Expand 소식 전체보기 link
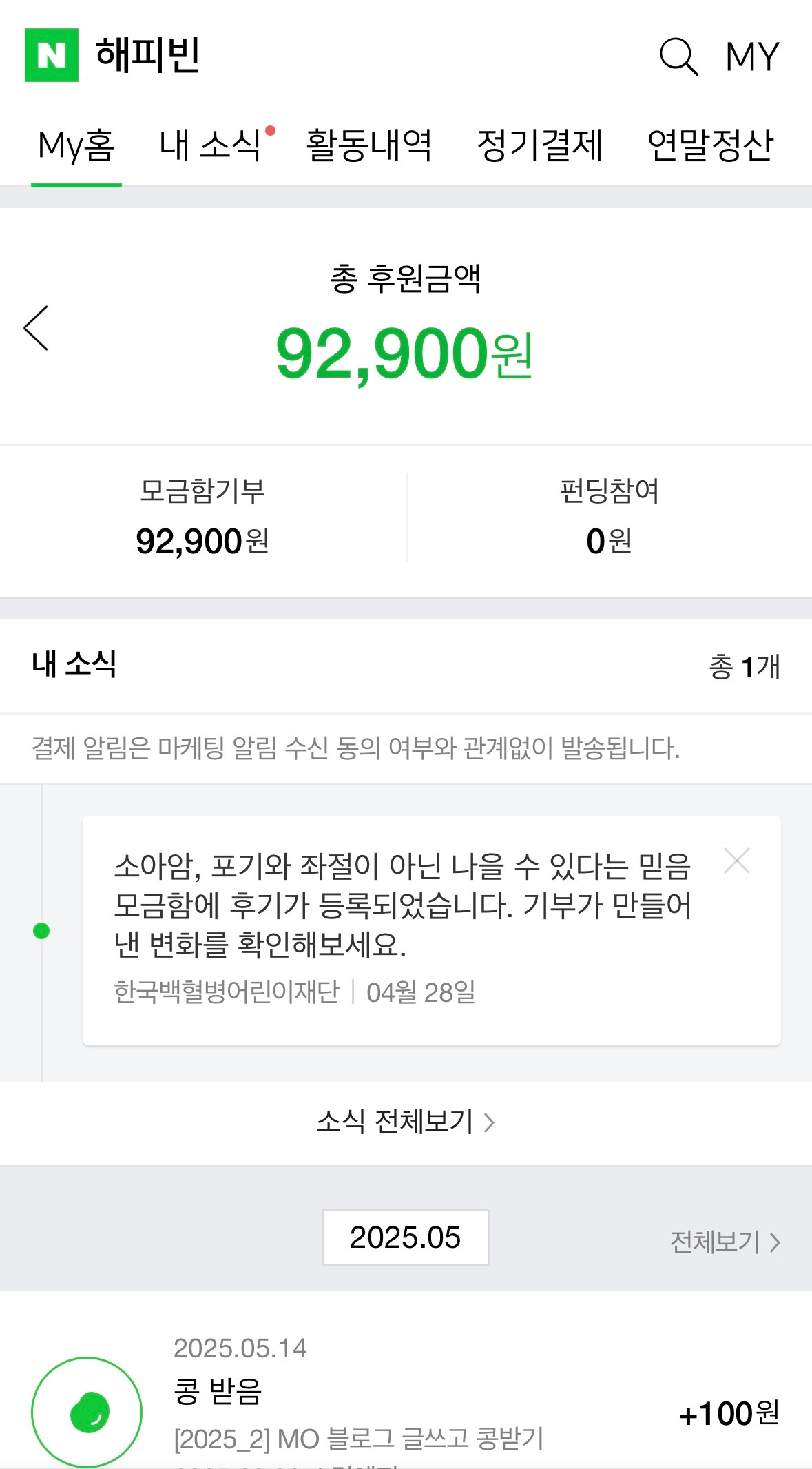This screenshot has width=812, height=1469. coord(406,1122)
